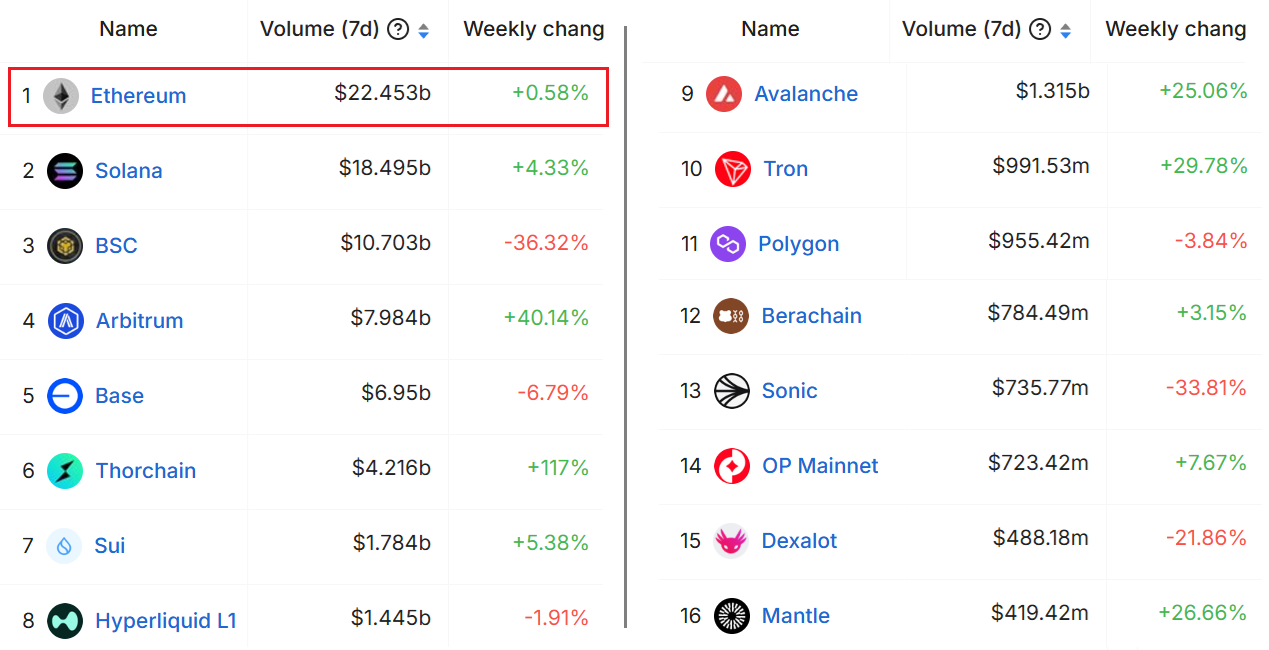Select the Solana logo icon

pos(63,170)
